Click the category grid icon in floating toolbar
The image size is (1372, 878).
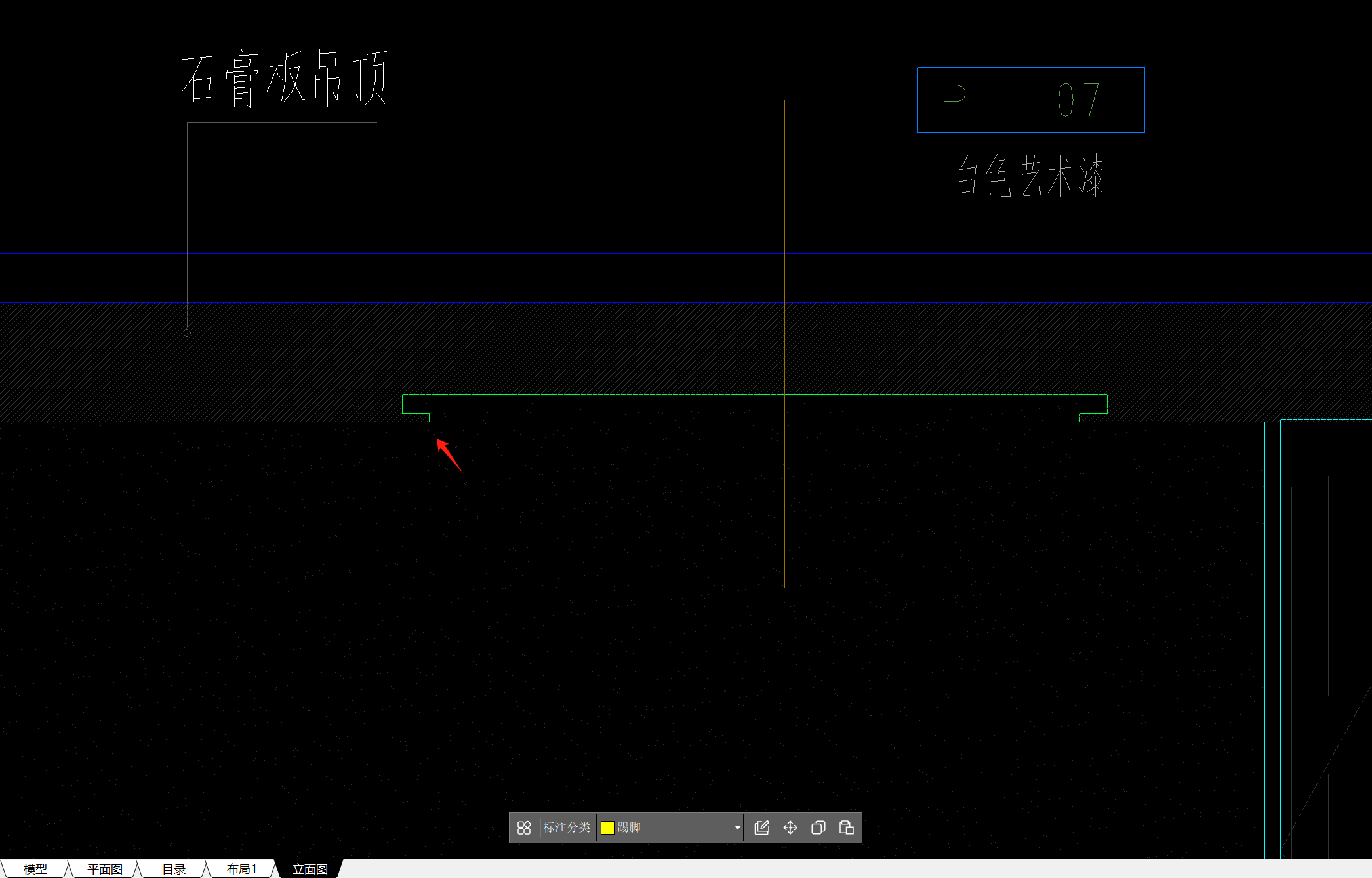tap(524, 828)
